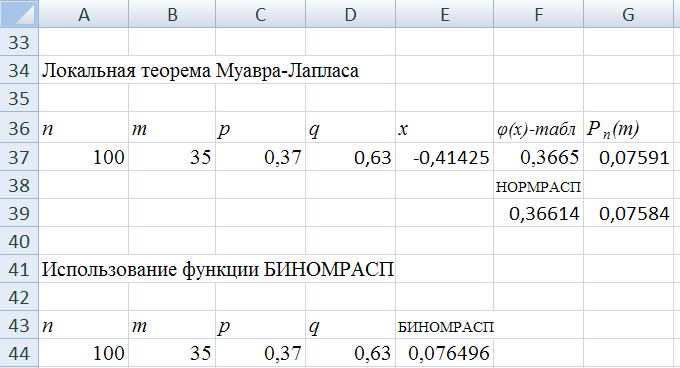Click the 'НОРМРАСП' label cell
Screen dimensions: 680x368
pyautogui.click(x=539, y=185)
